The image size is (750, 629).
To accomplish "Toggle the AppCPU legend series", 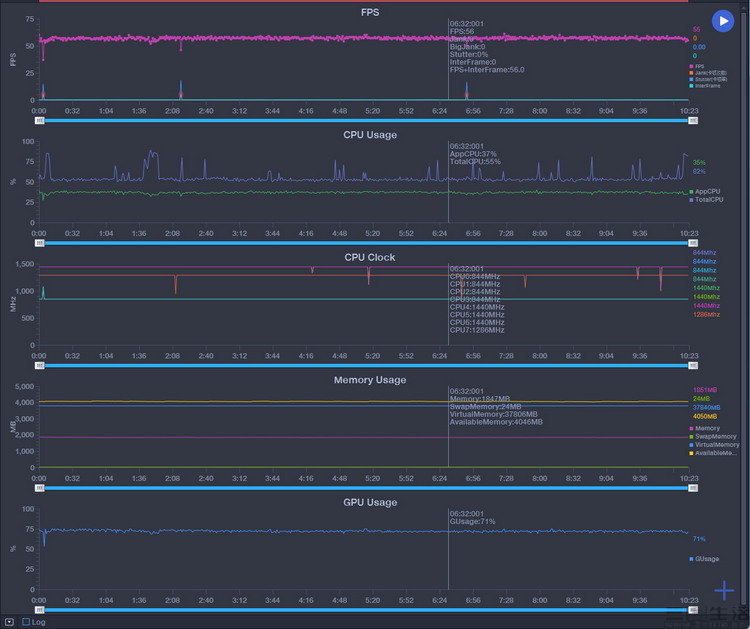I will tap(705, 191).
